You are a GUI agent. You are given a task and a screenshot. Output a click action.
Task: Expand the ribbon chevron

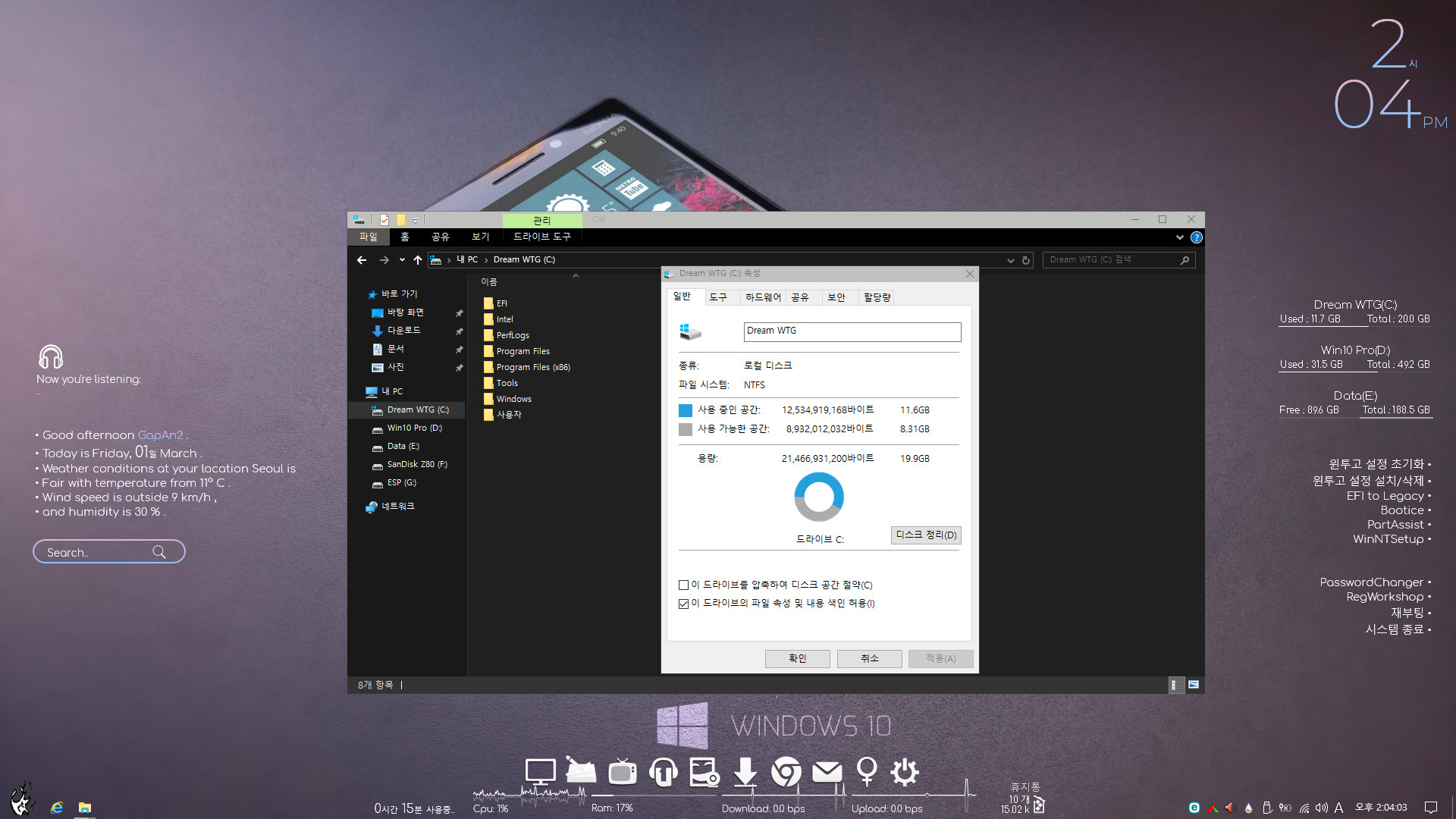click(1180, 237)
